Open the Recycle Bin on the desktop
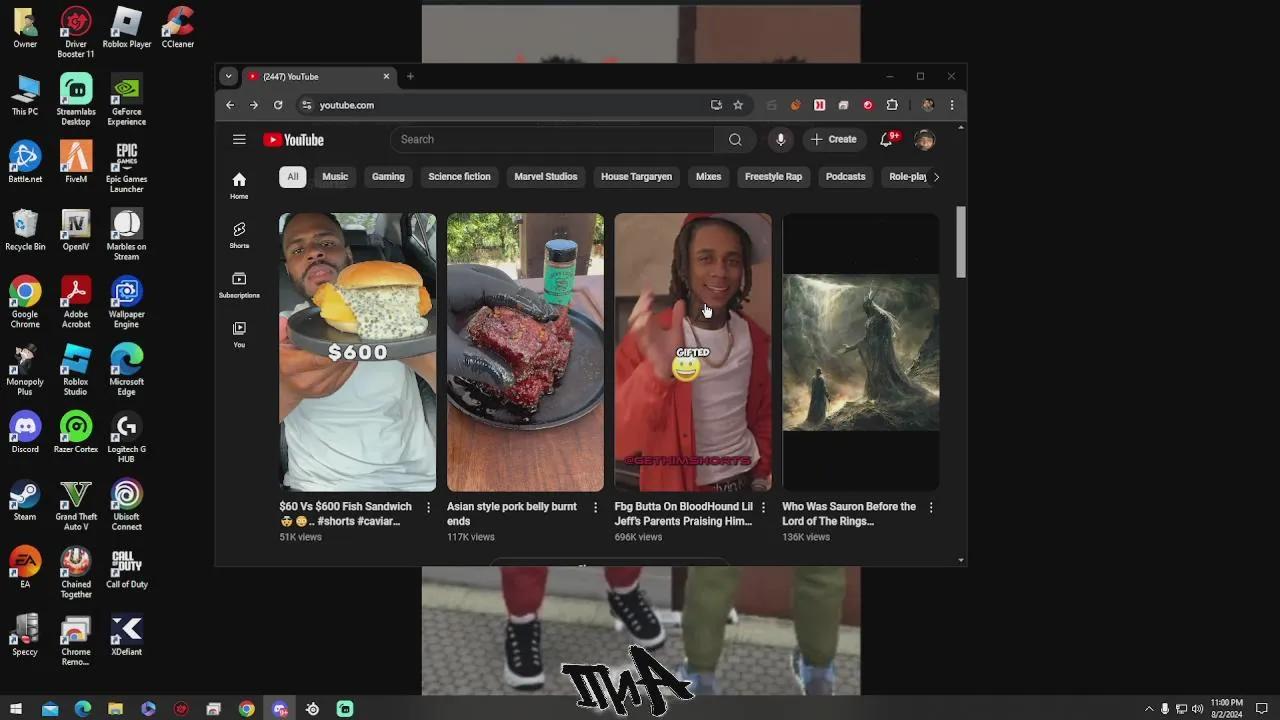 25,230
